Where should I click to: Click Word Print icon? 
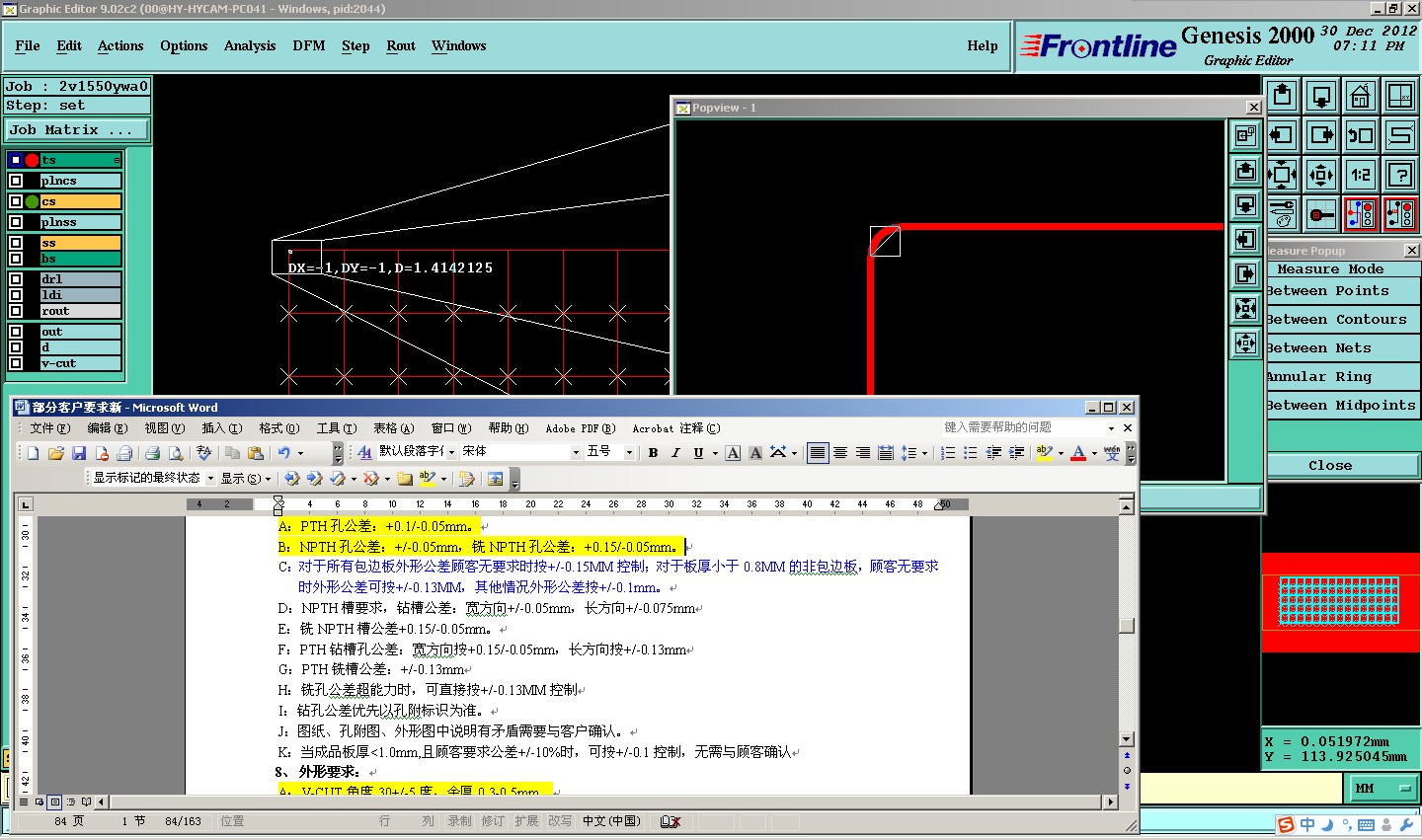152,453
